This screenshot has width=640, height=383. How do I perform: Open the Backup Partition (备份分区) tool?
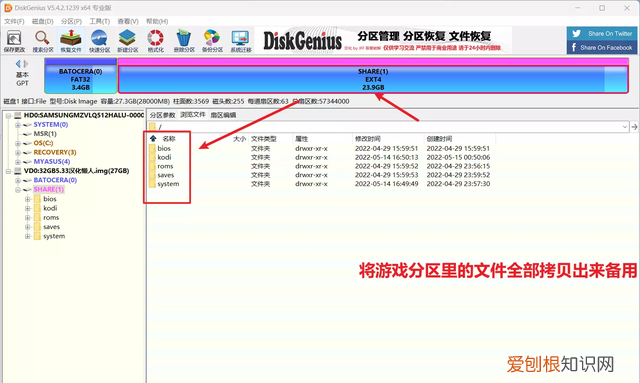[212, 41]
